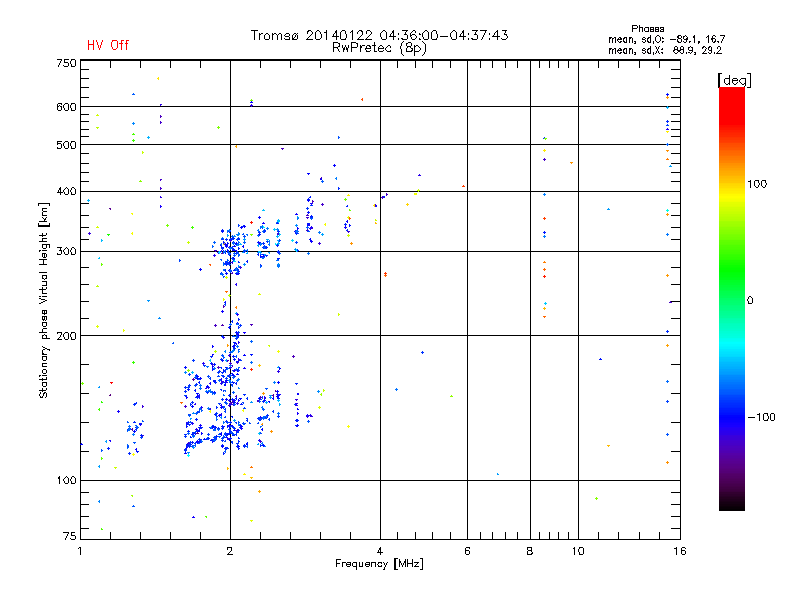Click the 'RwPretec (8p)' subtitle
This screenshot has height=600, width=800.
coord(379,48)
